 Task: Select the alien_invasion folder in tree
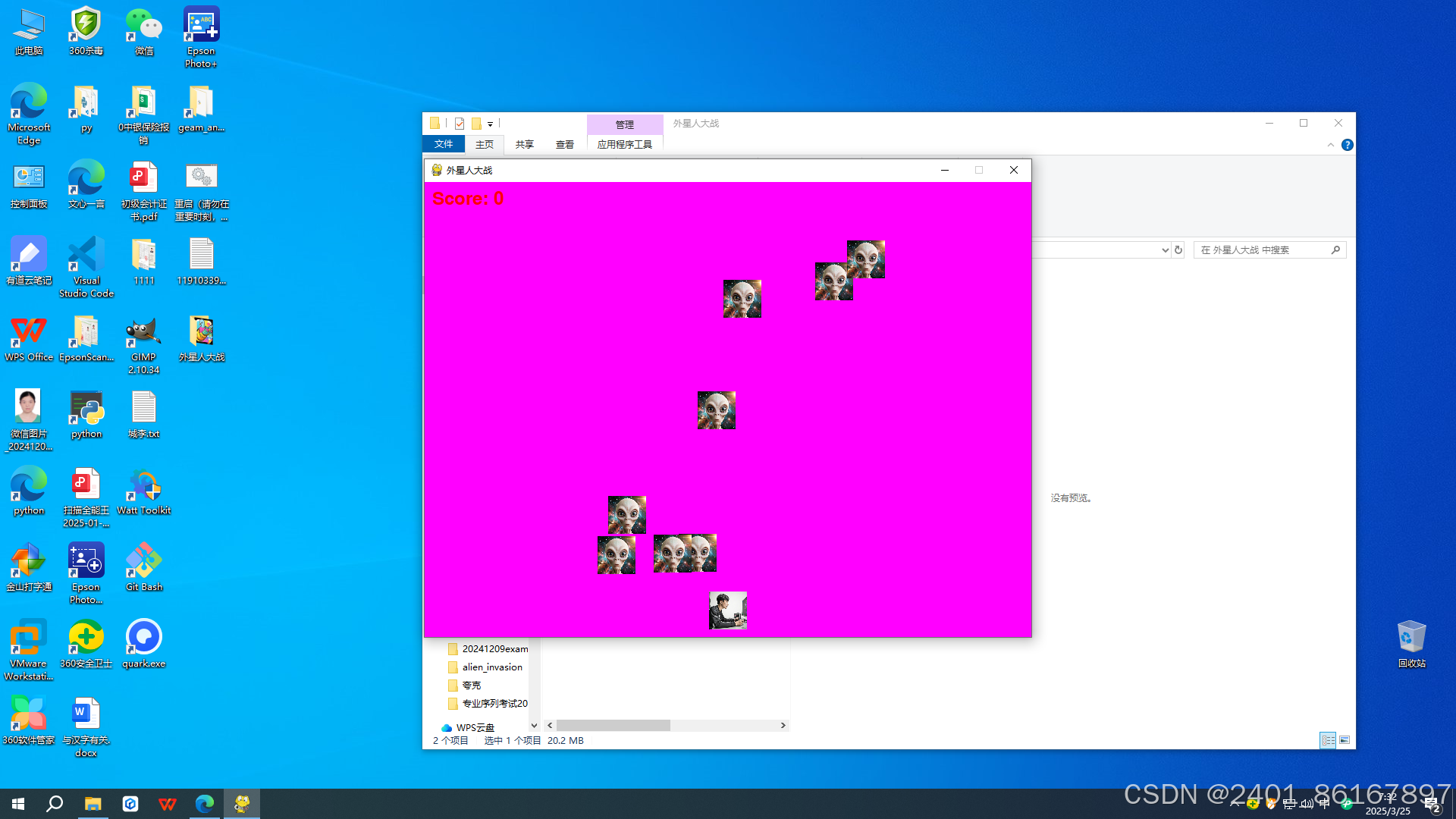coord(492,667)
